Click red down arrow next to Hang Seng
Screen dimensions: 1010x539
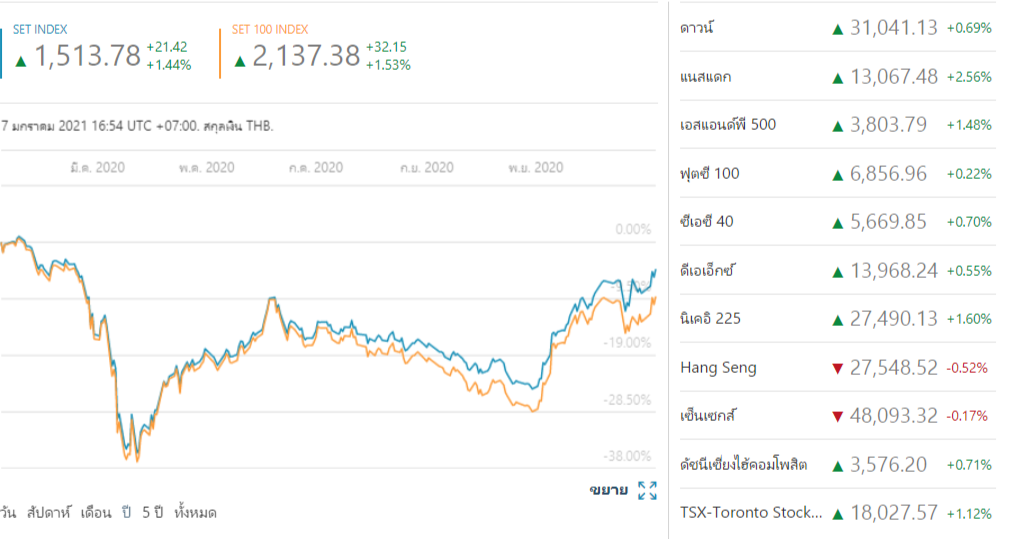(838, 368)
